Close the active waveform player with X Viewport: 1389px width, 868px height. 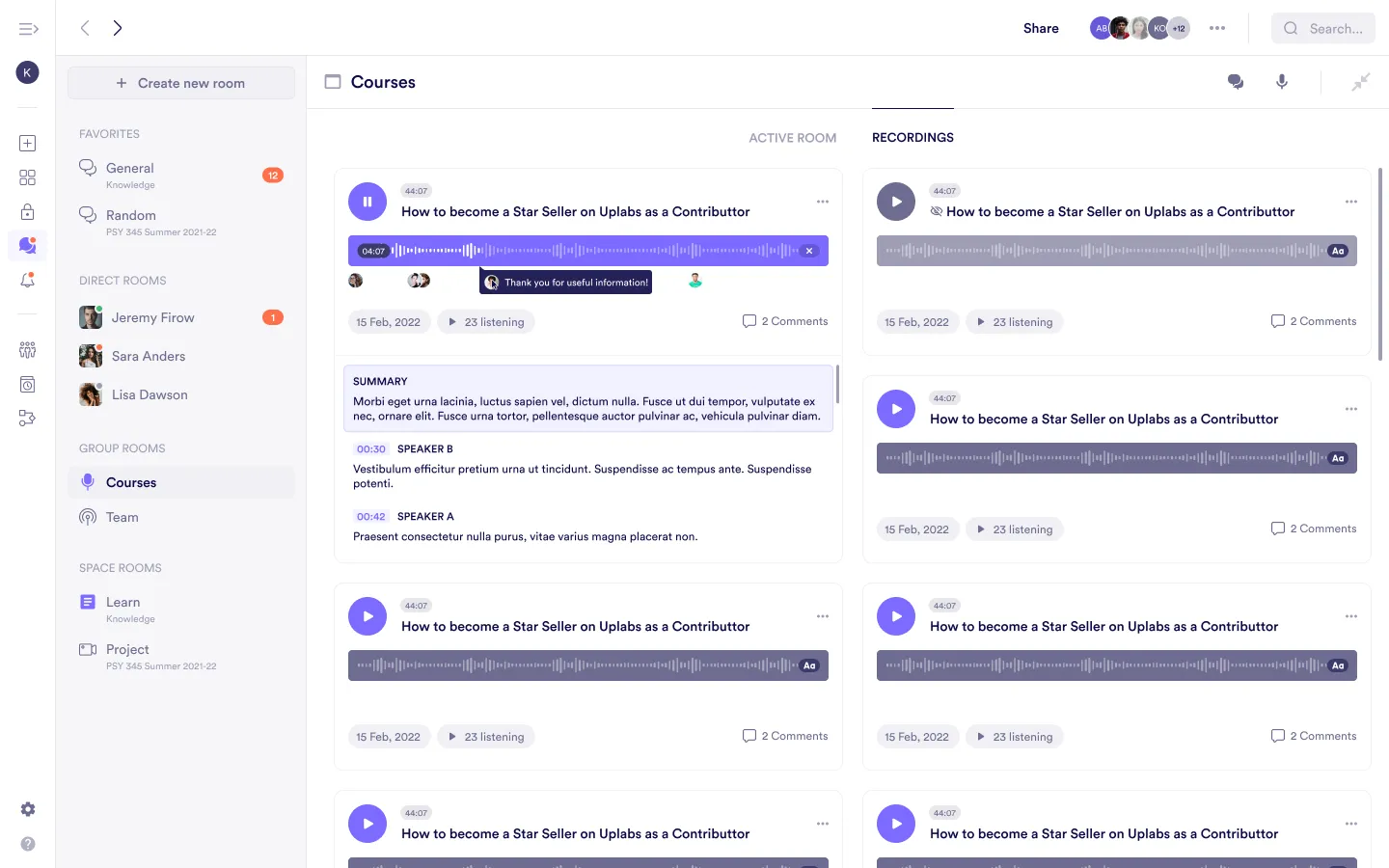click(809, 251)
